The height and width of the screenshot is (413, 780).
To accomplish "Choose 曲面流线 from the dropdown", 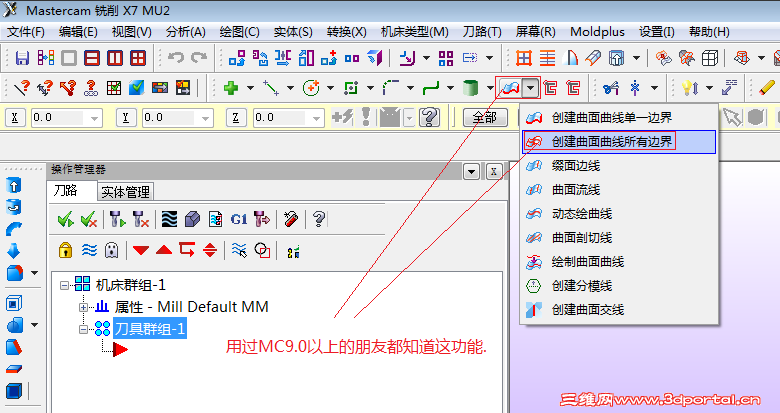I will pyautogui.click(x=619, y=190).
